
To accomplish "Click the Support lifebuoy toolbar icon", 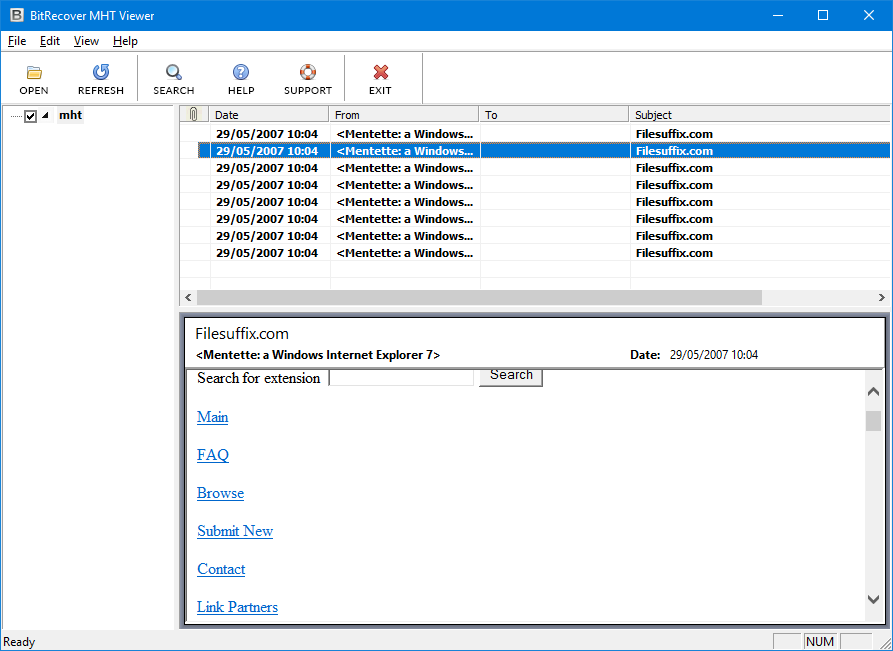I will [x=308, y=72].
